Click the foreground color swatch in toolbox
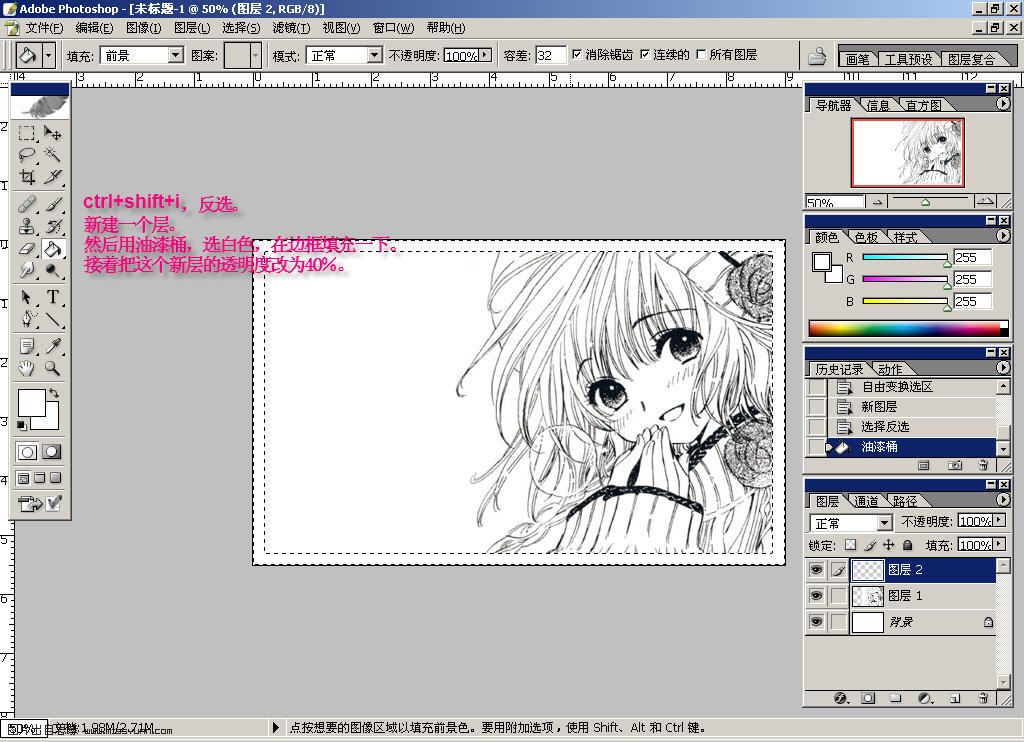 (31, 402)
